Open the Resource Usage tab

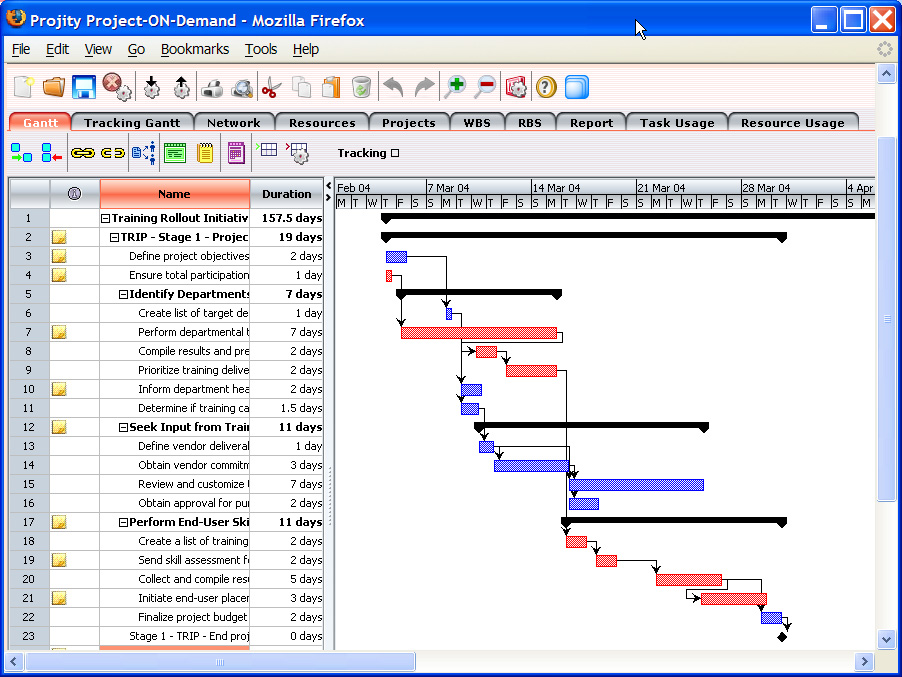(x=793, y=123)
